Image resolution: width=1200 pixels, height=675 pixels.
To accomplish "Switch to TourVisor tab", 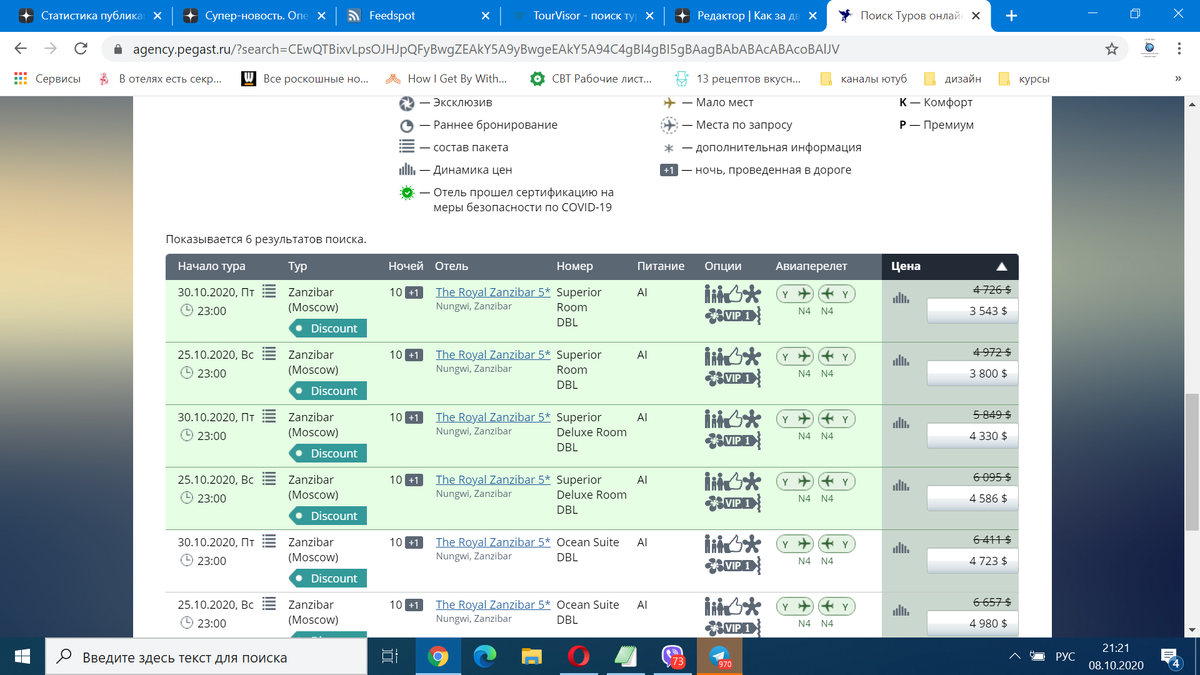I will 583,16.
